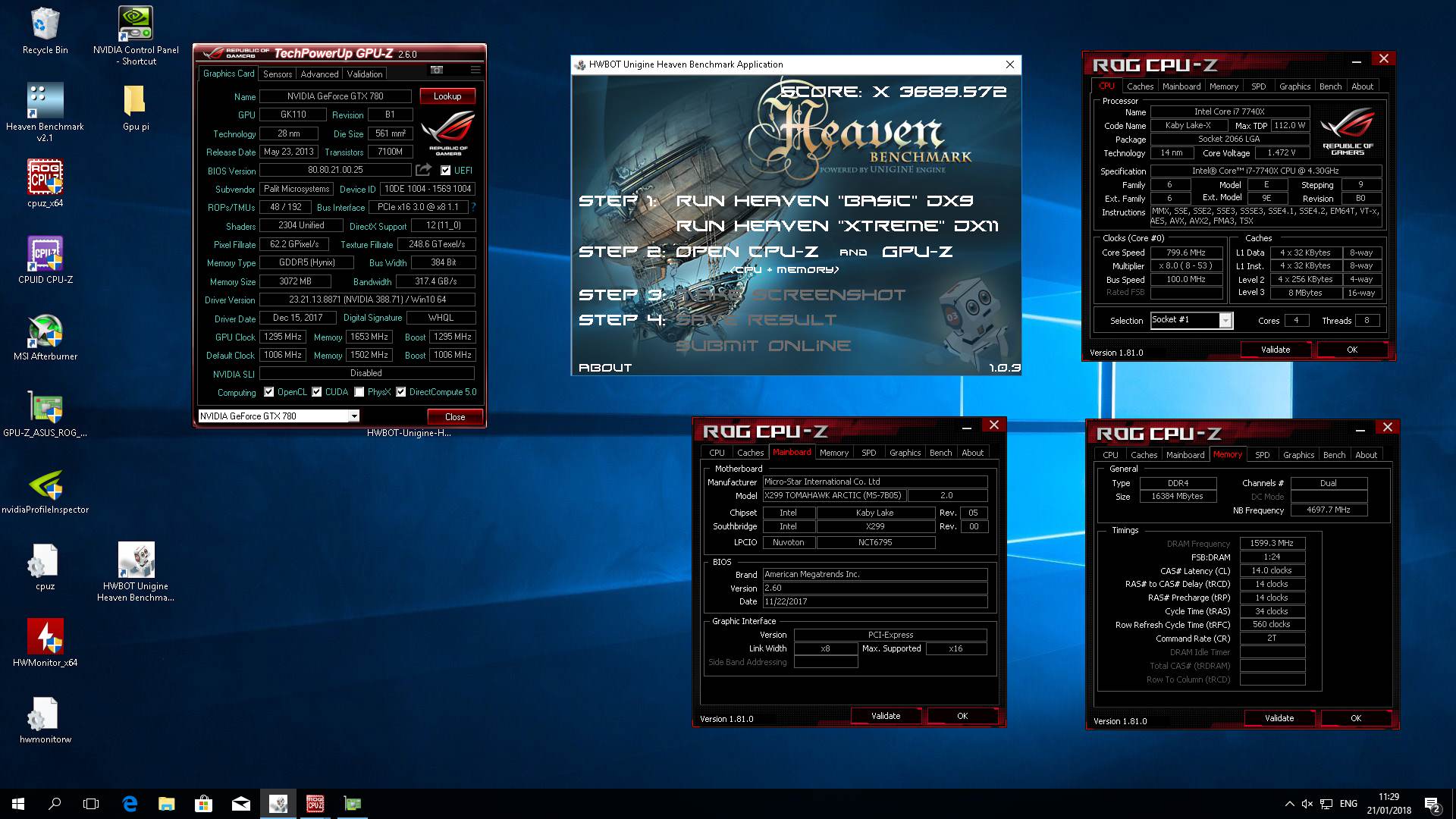Image resolution: width=1456 pixels, height=819 pixels.
Task: Open File Explorer from taskbar
Action: [167, 804]
